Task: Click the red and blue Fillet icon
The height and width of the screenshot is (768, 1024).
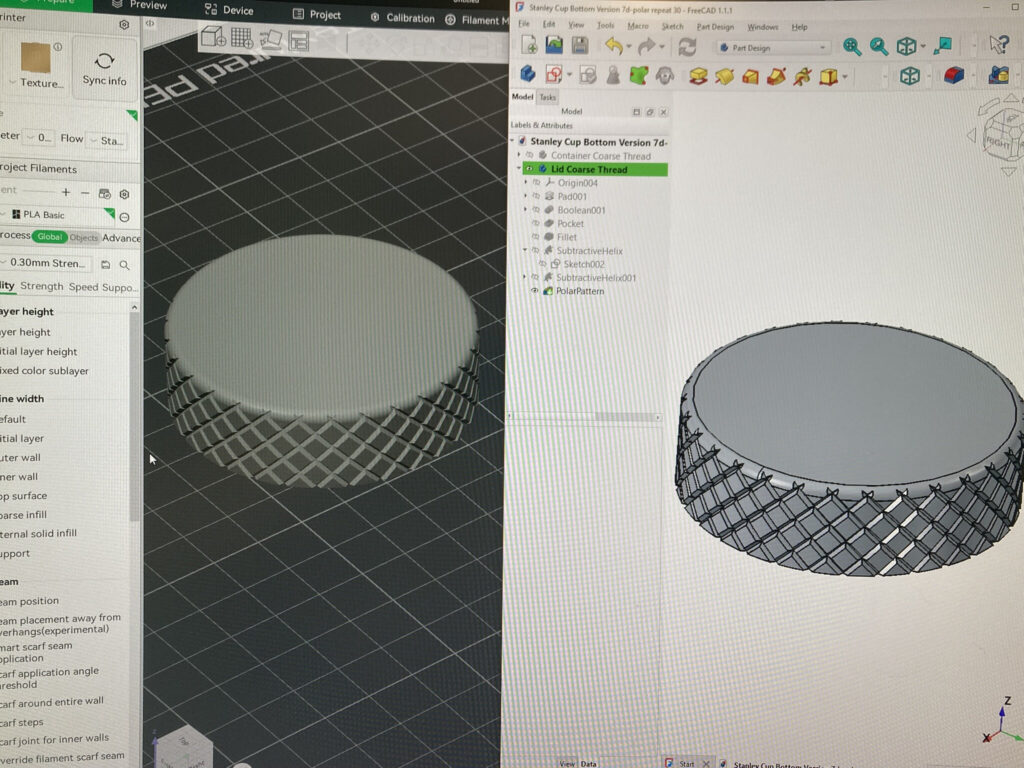Action: [x=954, y=75]
